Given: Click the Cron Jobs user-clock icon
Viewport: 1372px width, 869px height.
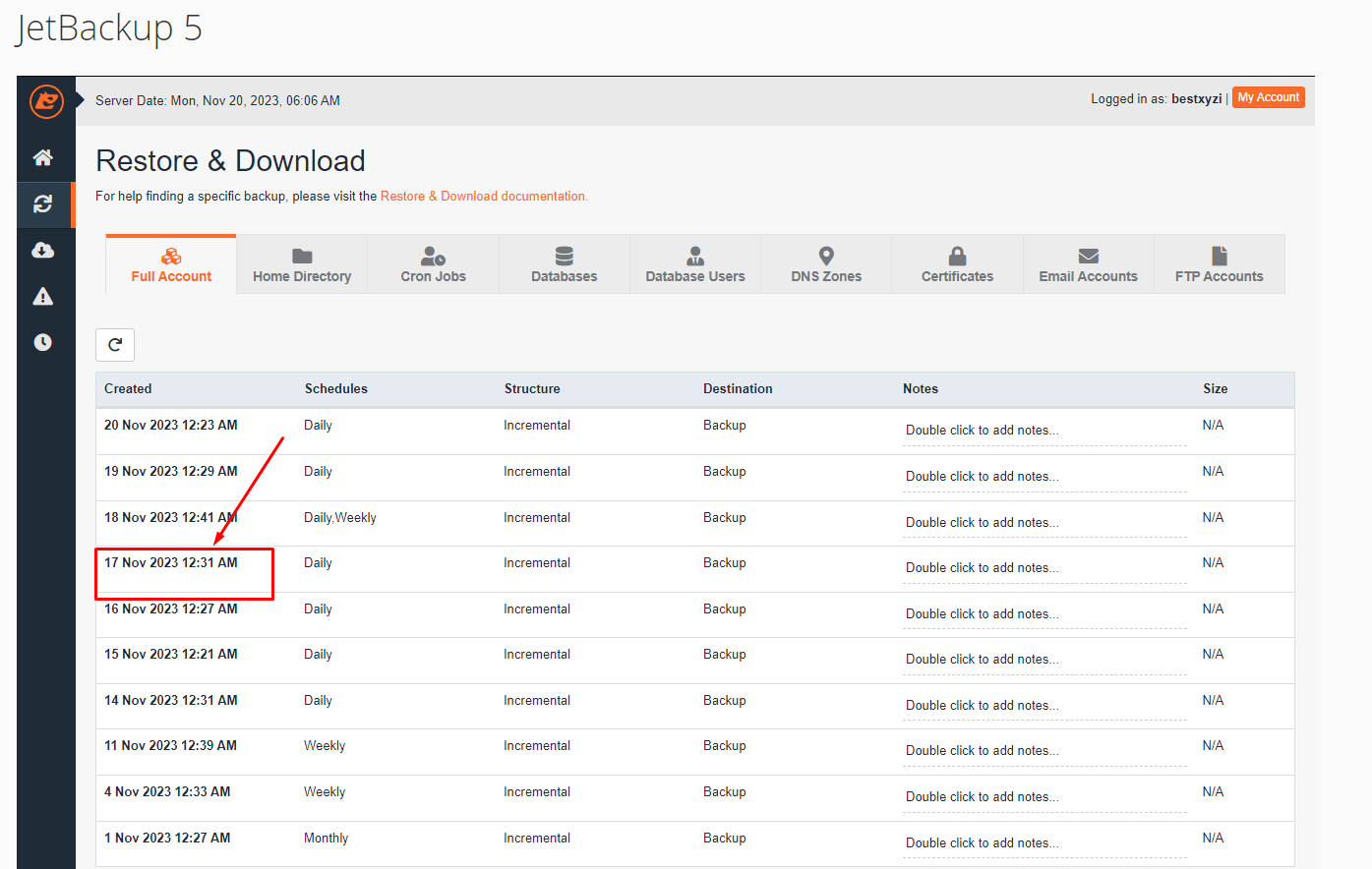Looking at the screenshot, I should (434, 256).
